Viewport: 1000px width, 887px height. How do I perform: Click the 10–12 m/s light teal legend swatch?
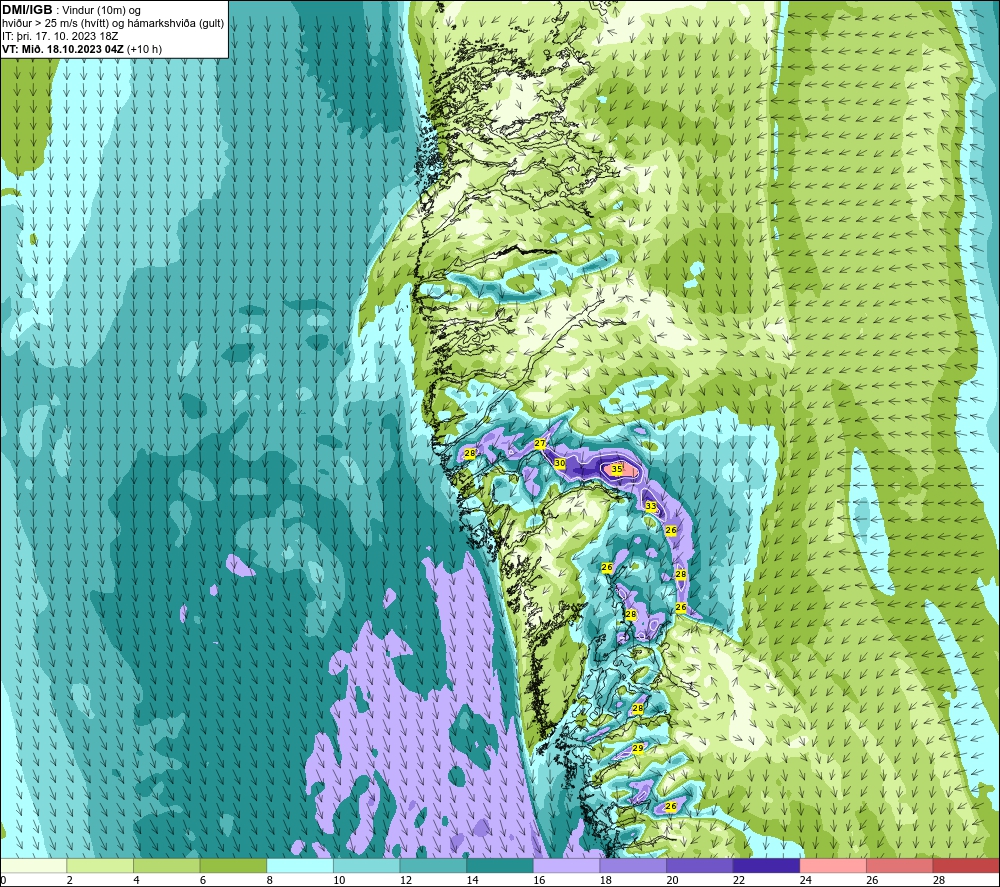click(367, 866)
